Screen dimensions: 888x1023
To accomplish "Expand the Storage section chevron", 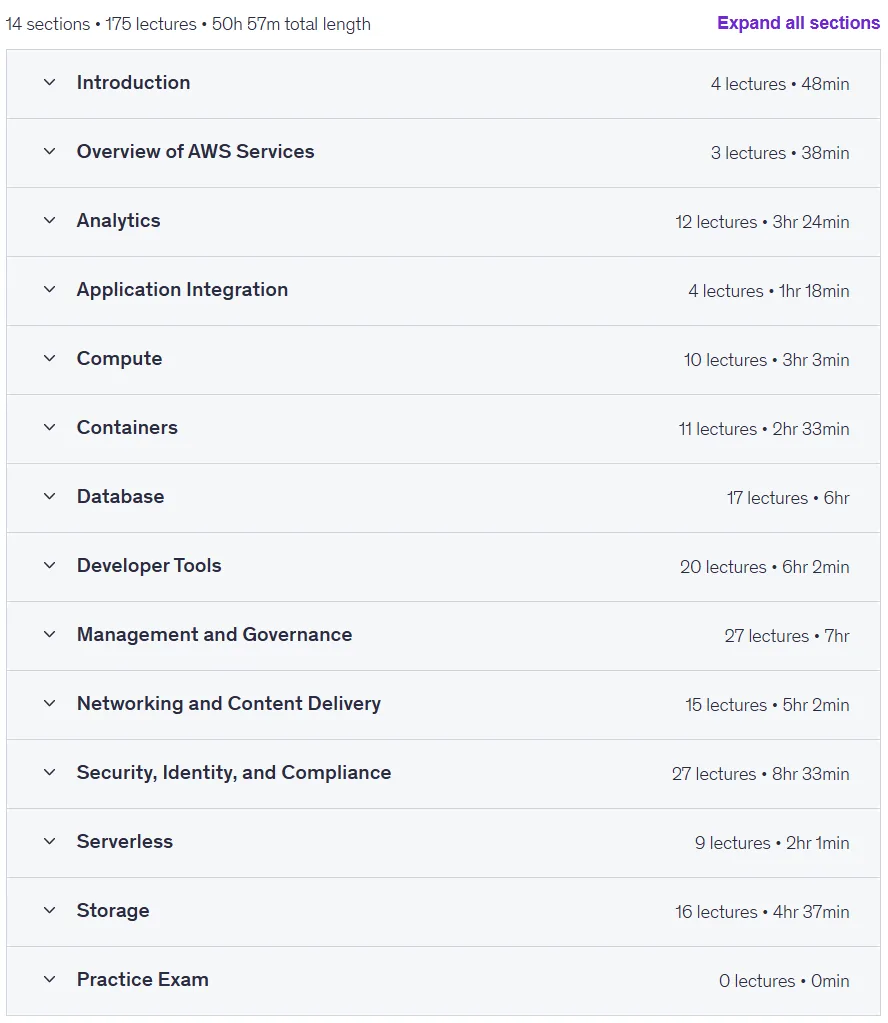I will tap(50, 911).
